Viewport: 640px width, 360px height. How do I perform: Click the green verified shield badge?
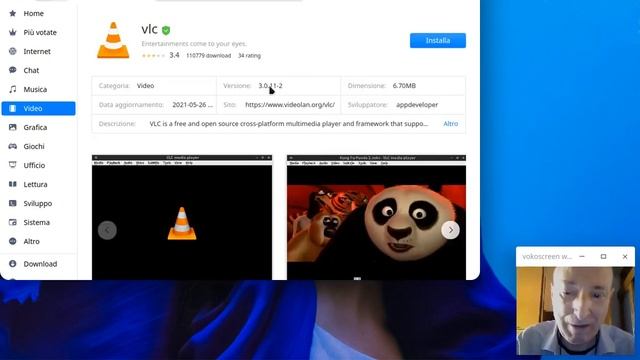coord(166,30)
